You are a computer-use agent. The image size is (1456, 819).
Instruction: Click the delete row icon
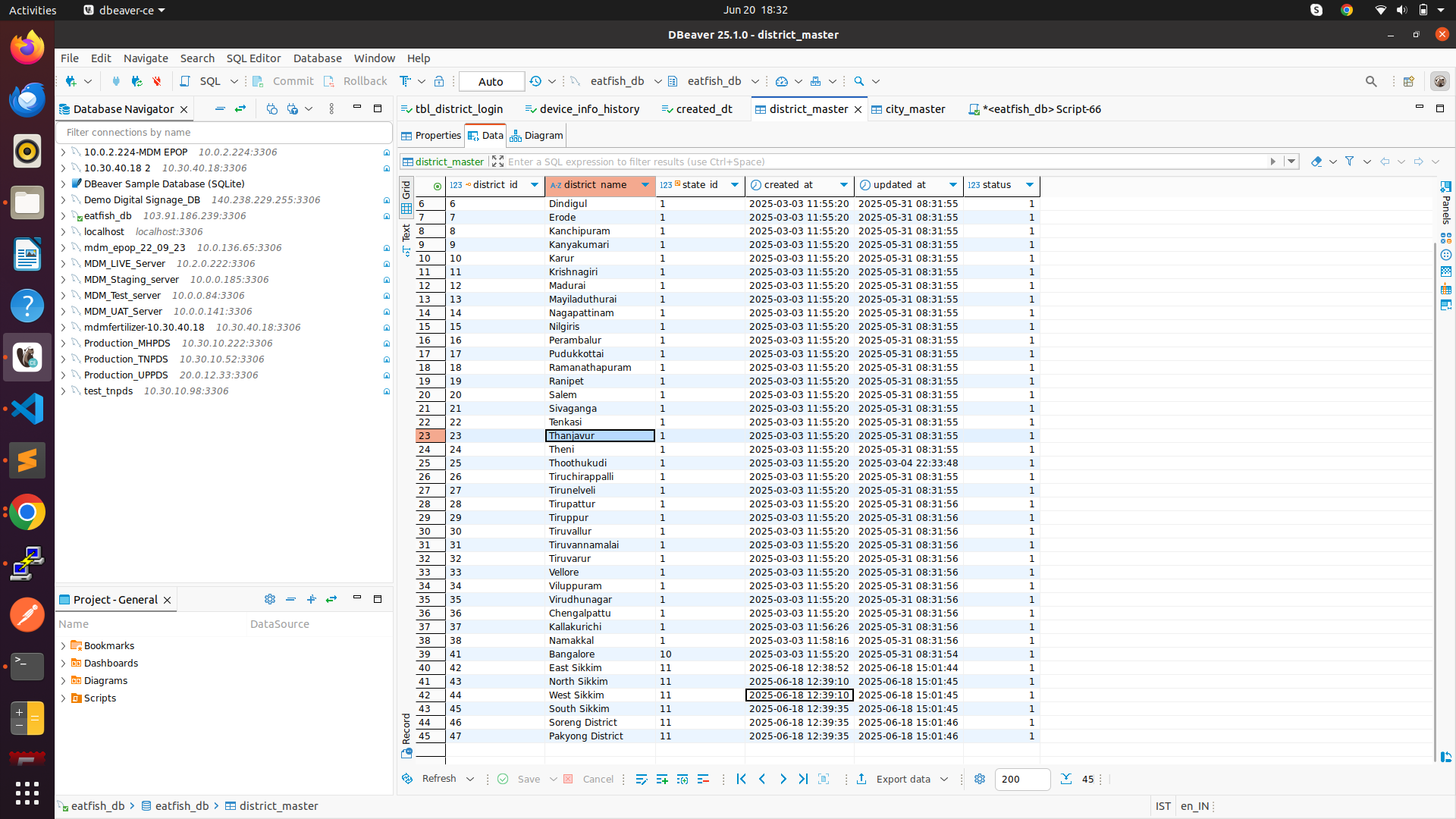coord(703,779)
